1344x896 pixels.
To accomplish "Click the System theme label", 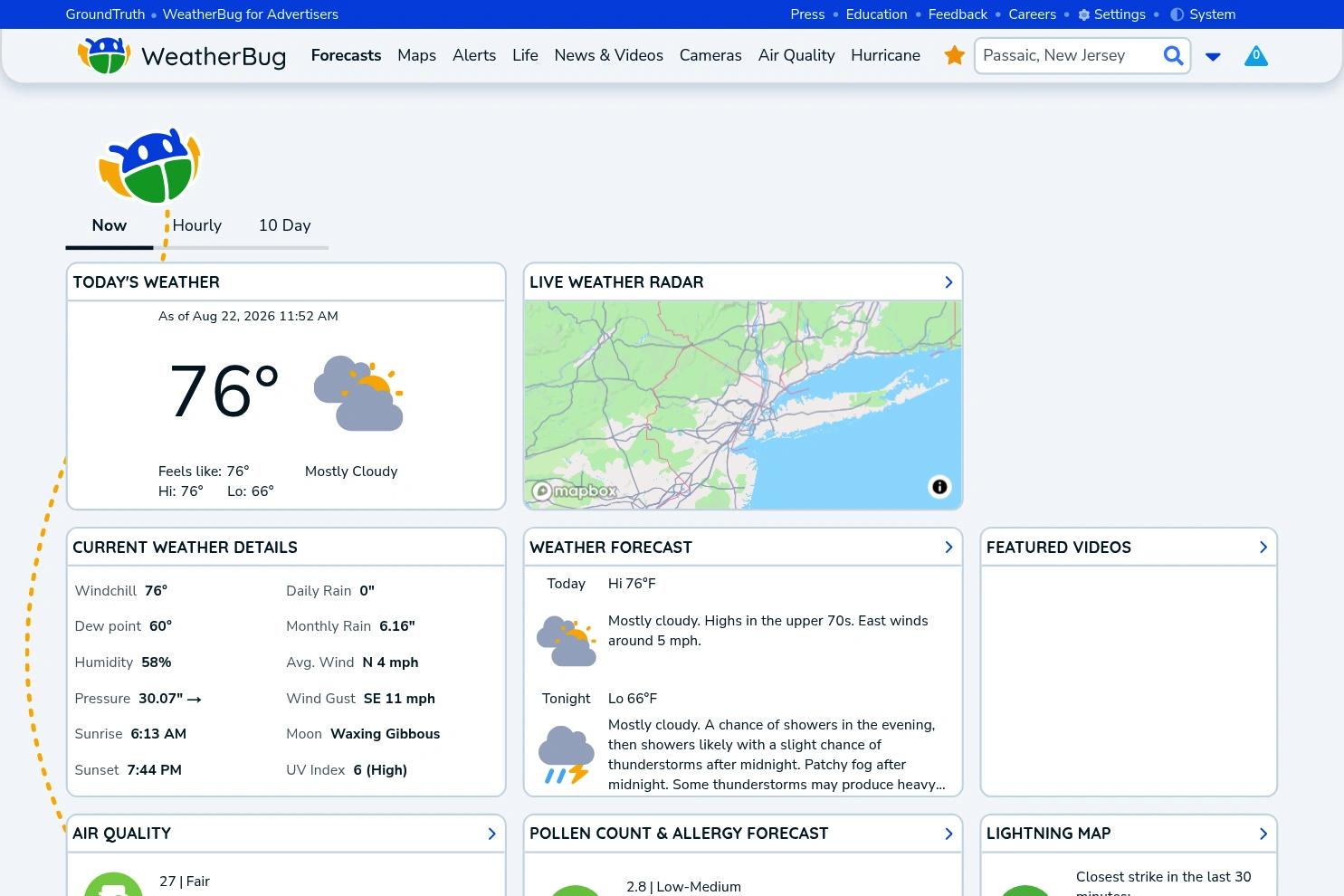I will click(1212, 14).
